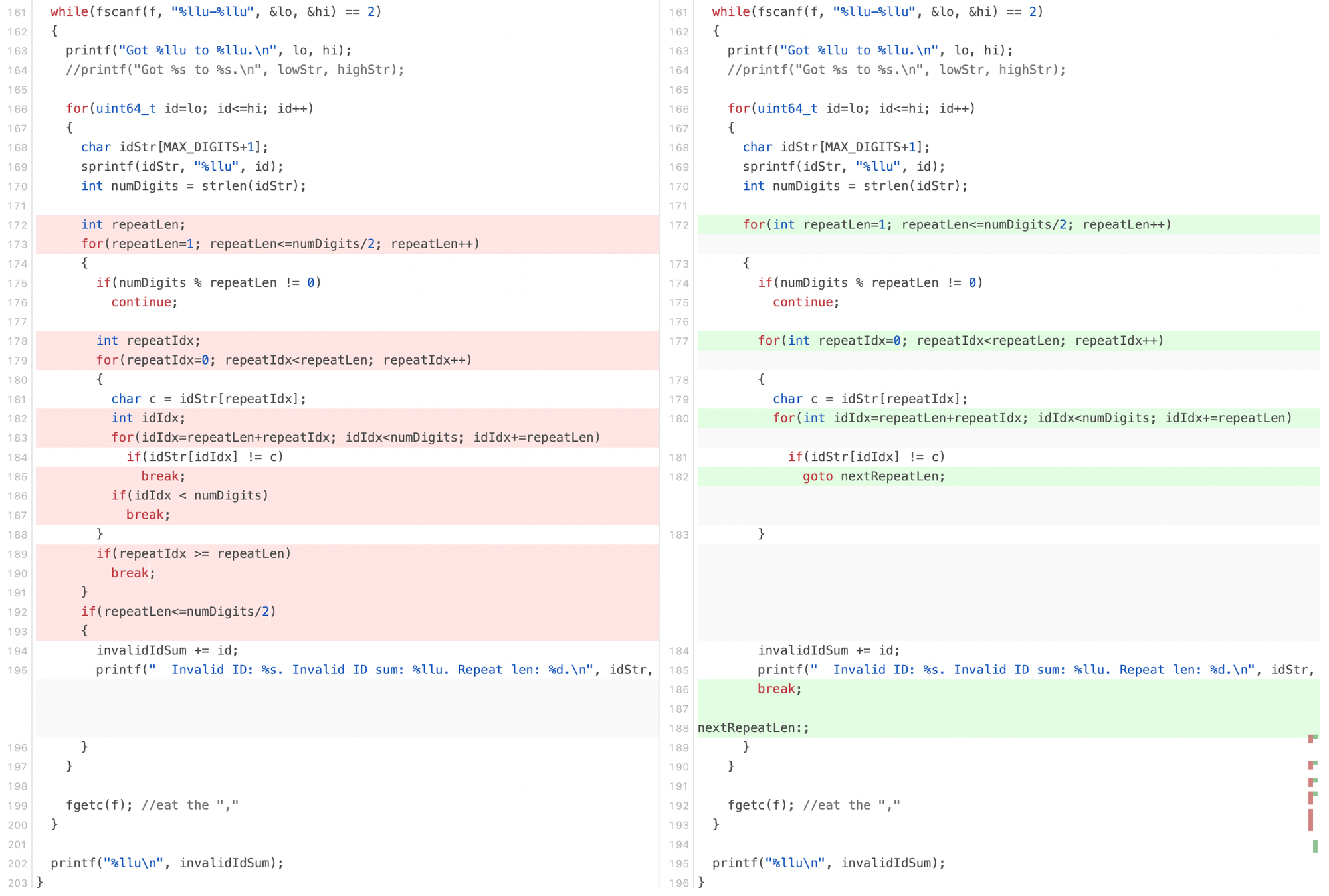Image resolution: width=1329 pixels, height=896 pixels.
Task: Click 'char idStr[MAX_DIGITS+1];' in left pane
Action: pyautogui.click(x=174, y=147)
